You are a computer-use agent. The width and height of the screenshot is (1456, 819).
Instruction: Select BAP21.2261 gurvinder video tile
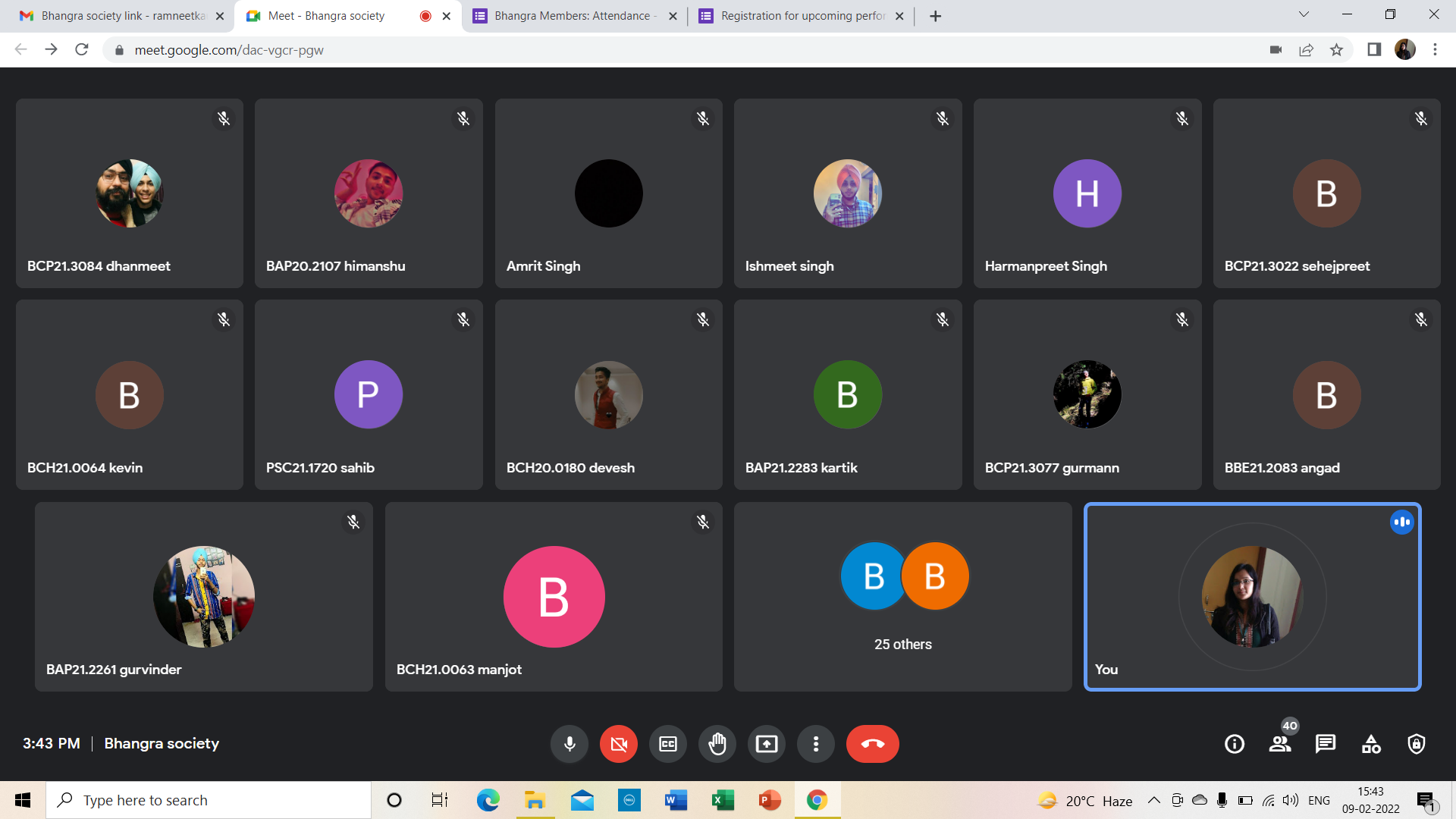coord(203,597)
